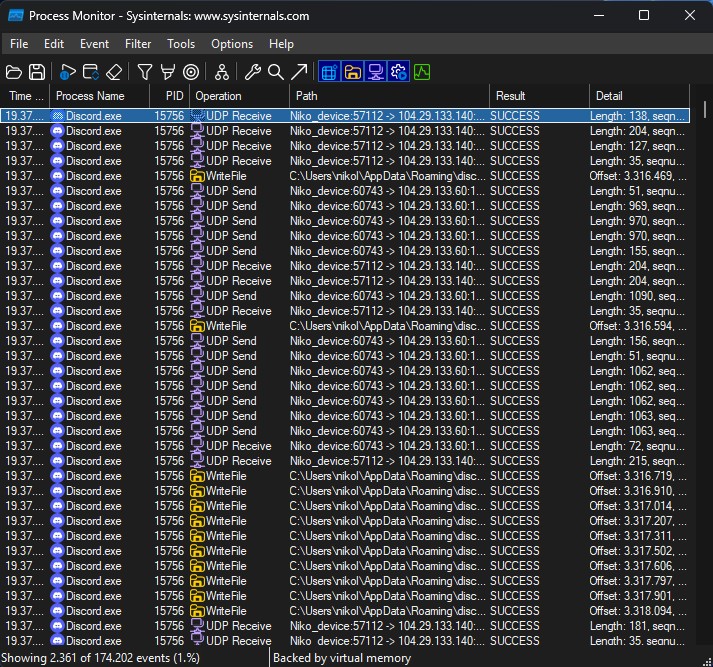The image size is (713, 667).
Task: Show the Process Tree toolbar icon
Action: [x=222, y=72]
